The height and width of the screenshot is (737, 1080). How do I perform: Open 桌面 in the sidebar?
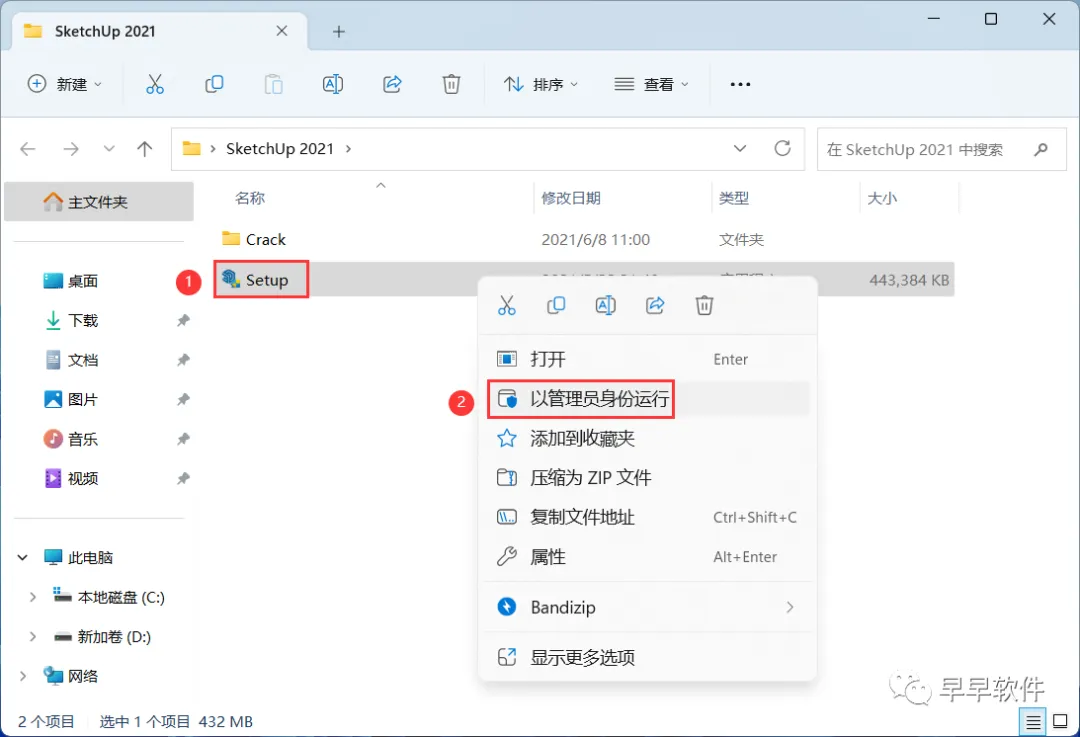point(83,281)
